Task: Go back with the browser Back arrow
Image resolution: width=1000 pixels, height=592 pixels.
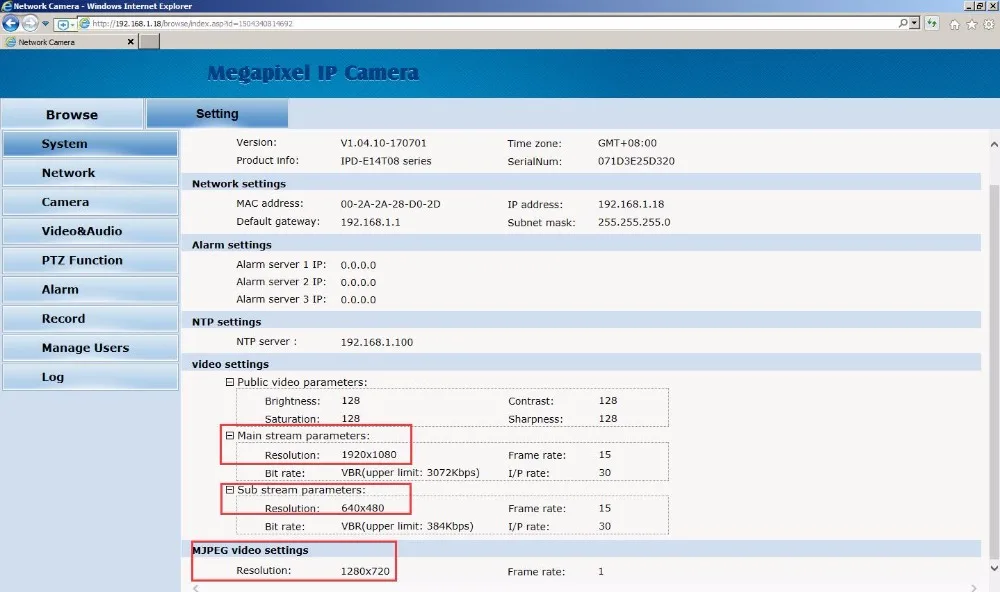Action: tap(10, 24)
